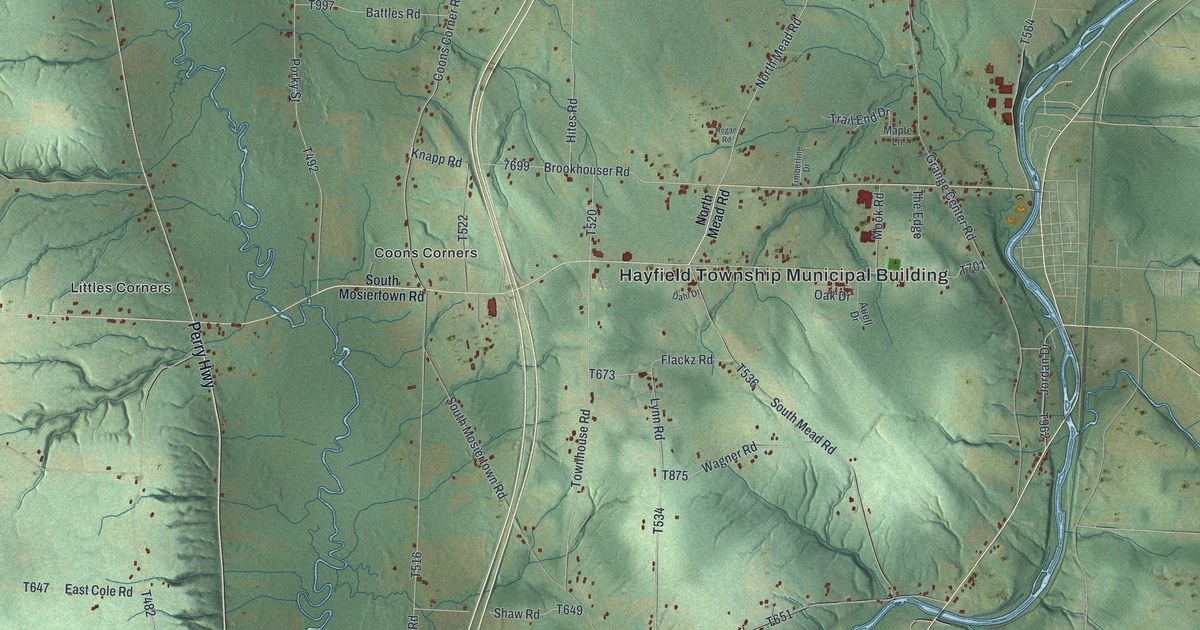Select the Hites Rd label

(x=573, y=119)
